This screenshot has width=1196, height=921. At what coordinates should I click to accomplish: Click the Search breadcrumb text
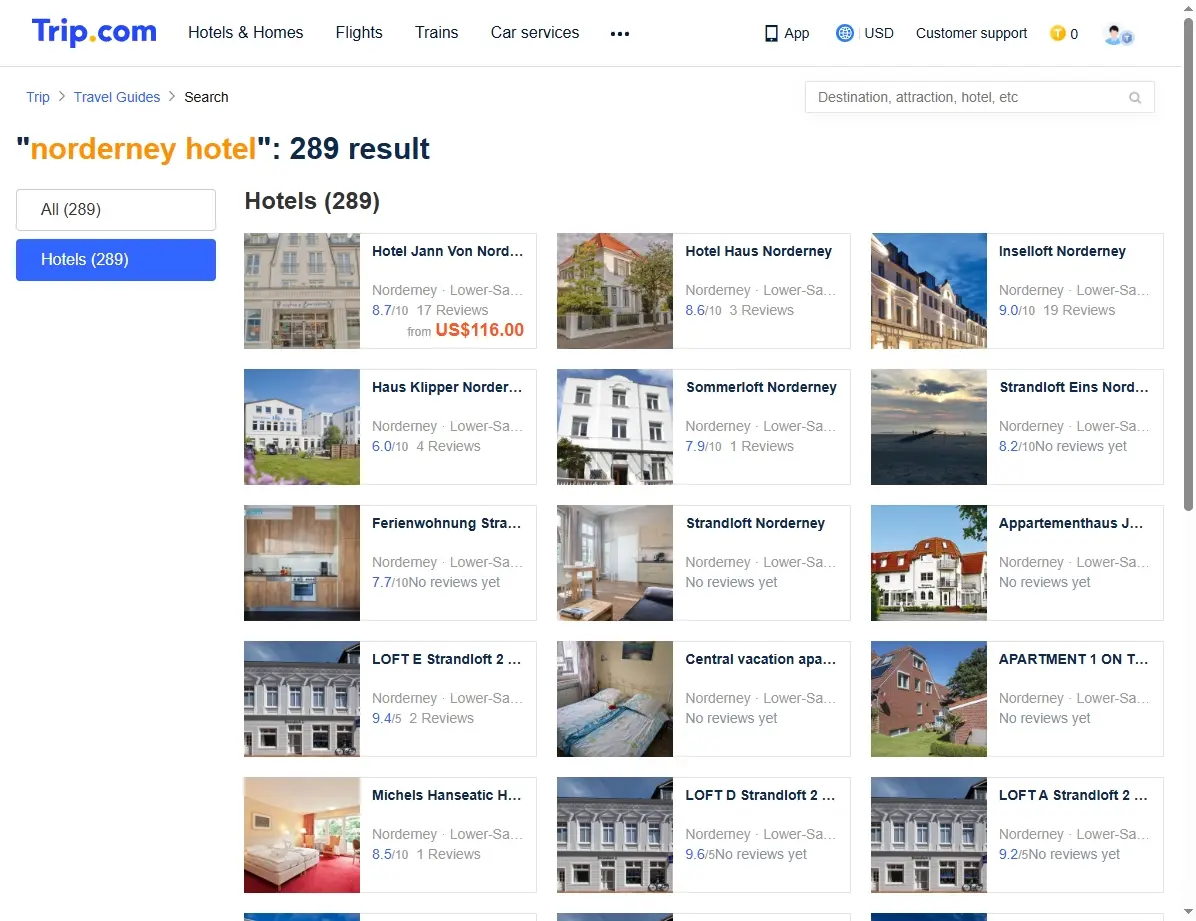click(206, 97)
